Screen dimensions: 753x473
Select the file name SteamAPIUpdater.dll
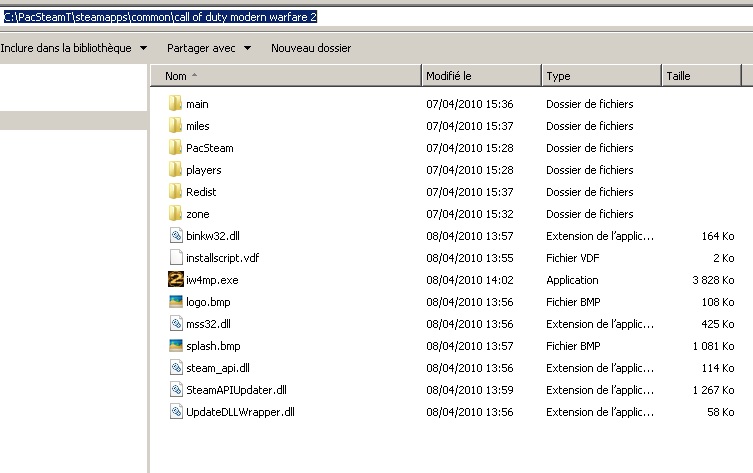coord(236,390)
